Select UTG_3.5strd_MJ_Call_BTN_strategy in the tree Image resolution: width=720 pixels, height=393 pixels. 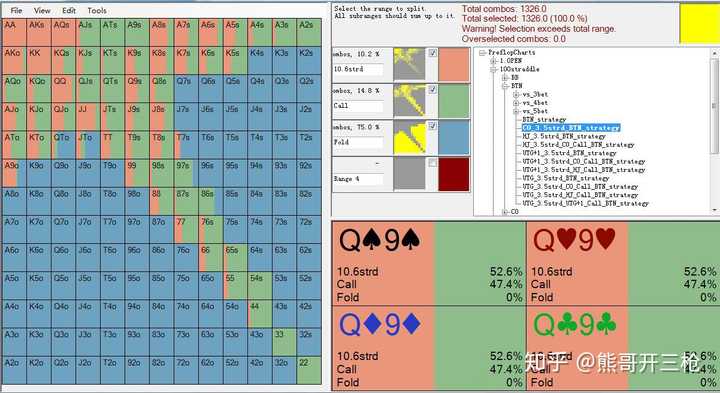pos(580,195)
